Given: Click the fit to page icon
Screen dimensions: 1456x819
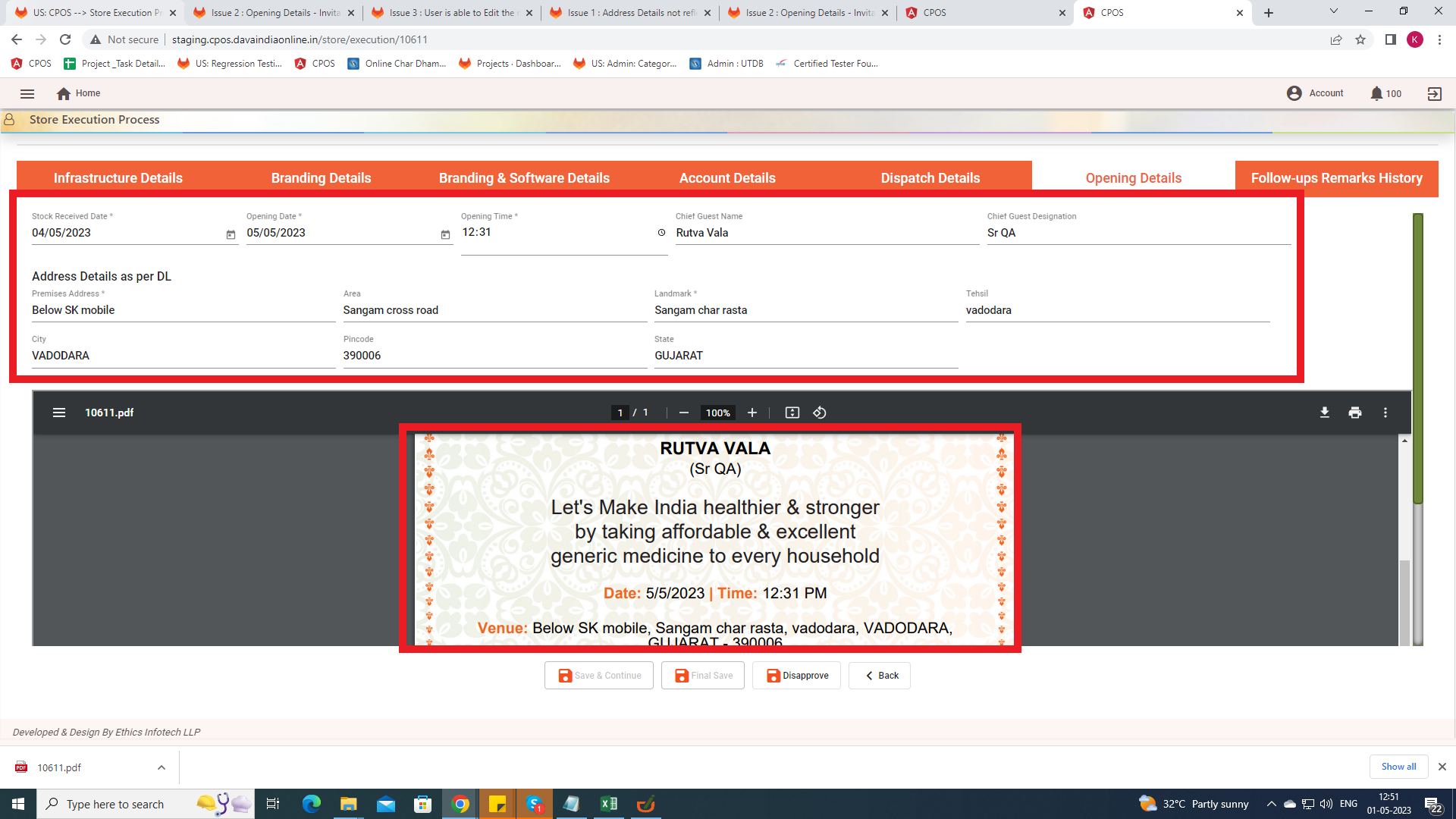Looking at the screenshot, I should click(x=792, y=413).
